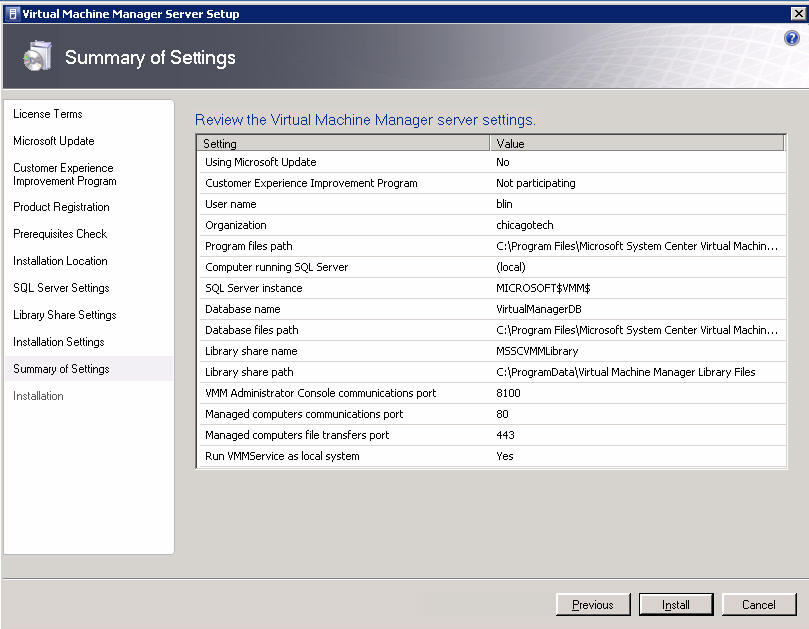The width and height of the screenshot is (809, 629).
Task: Click the value '(local)'
Action: 511,267
